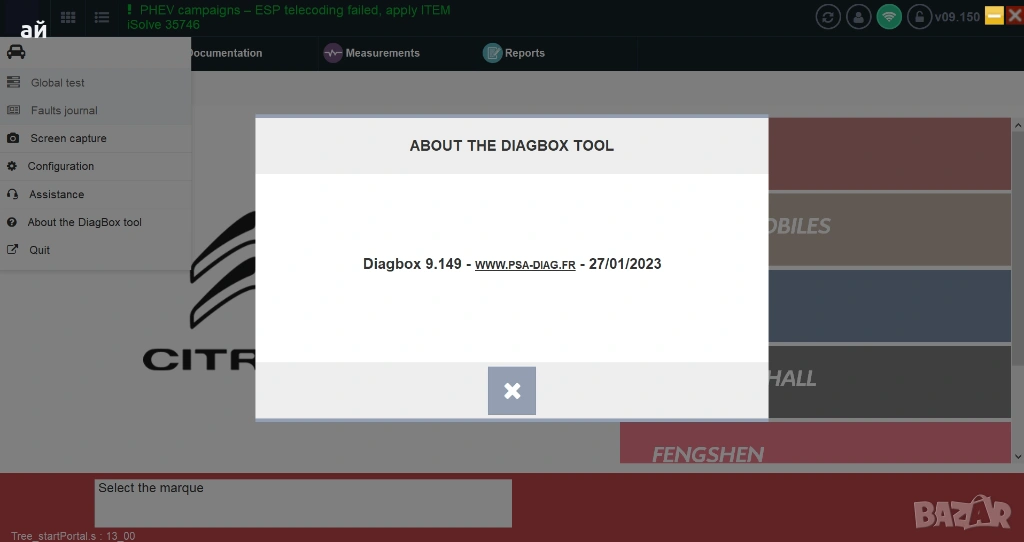Image resolution: width=1024 pixels, height=542 pixels.
Task: Select Assistance in the menu
Action: [56, 194]
